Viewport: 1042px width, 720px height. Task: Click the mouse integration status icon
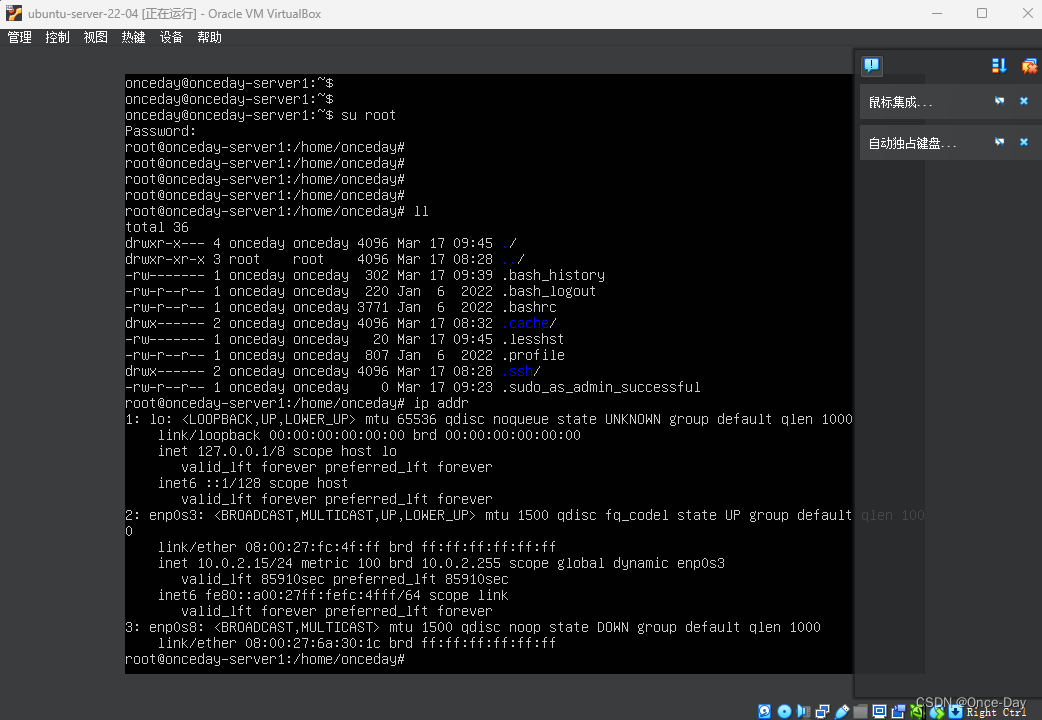pos(937,712)
